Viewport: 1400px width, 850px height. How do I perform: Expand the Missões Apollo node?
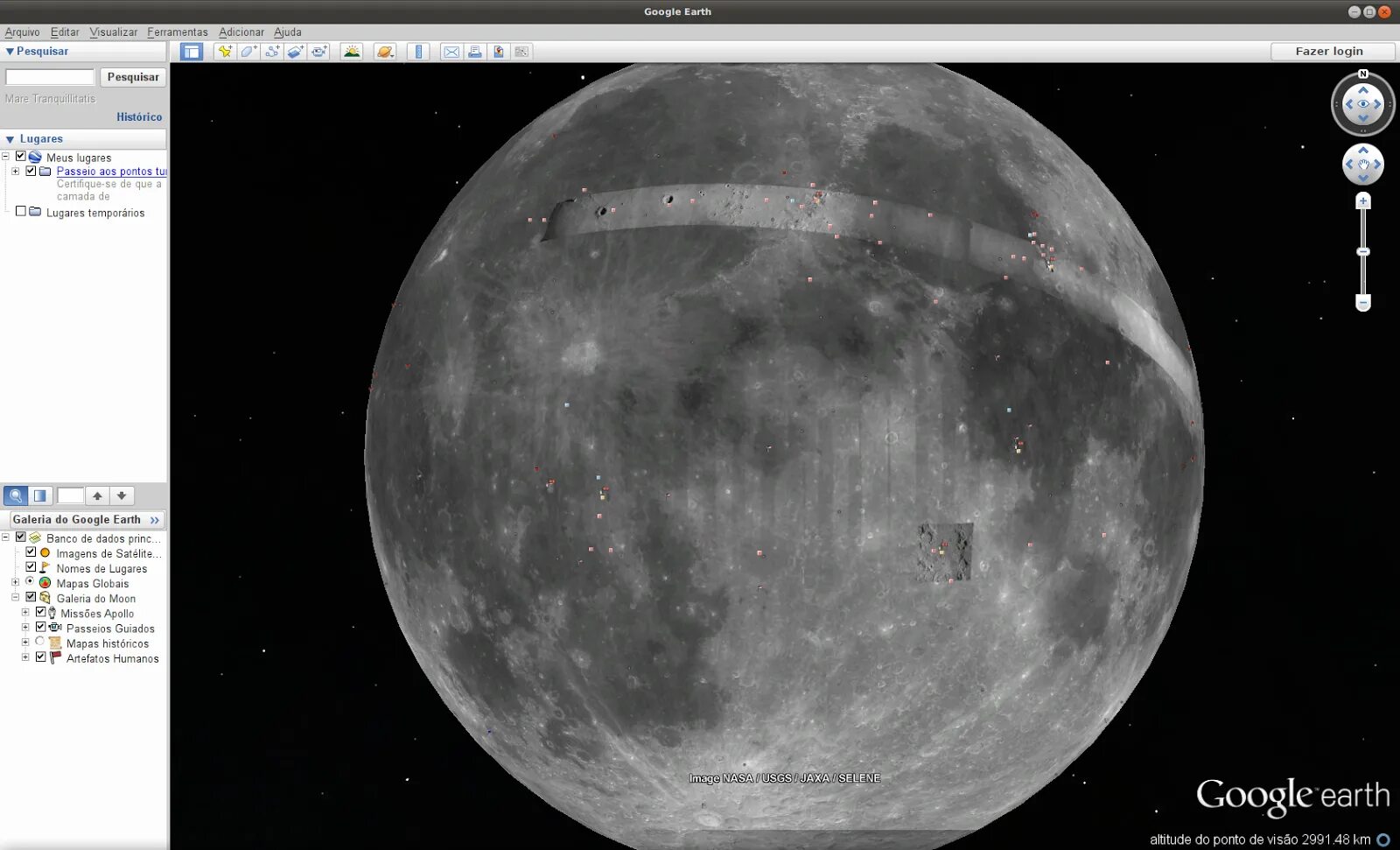pos(25,613)
